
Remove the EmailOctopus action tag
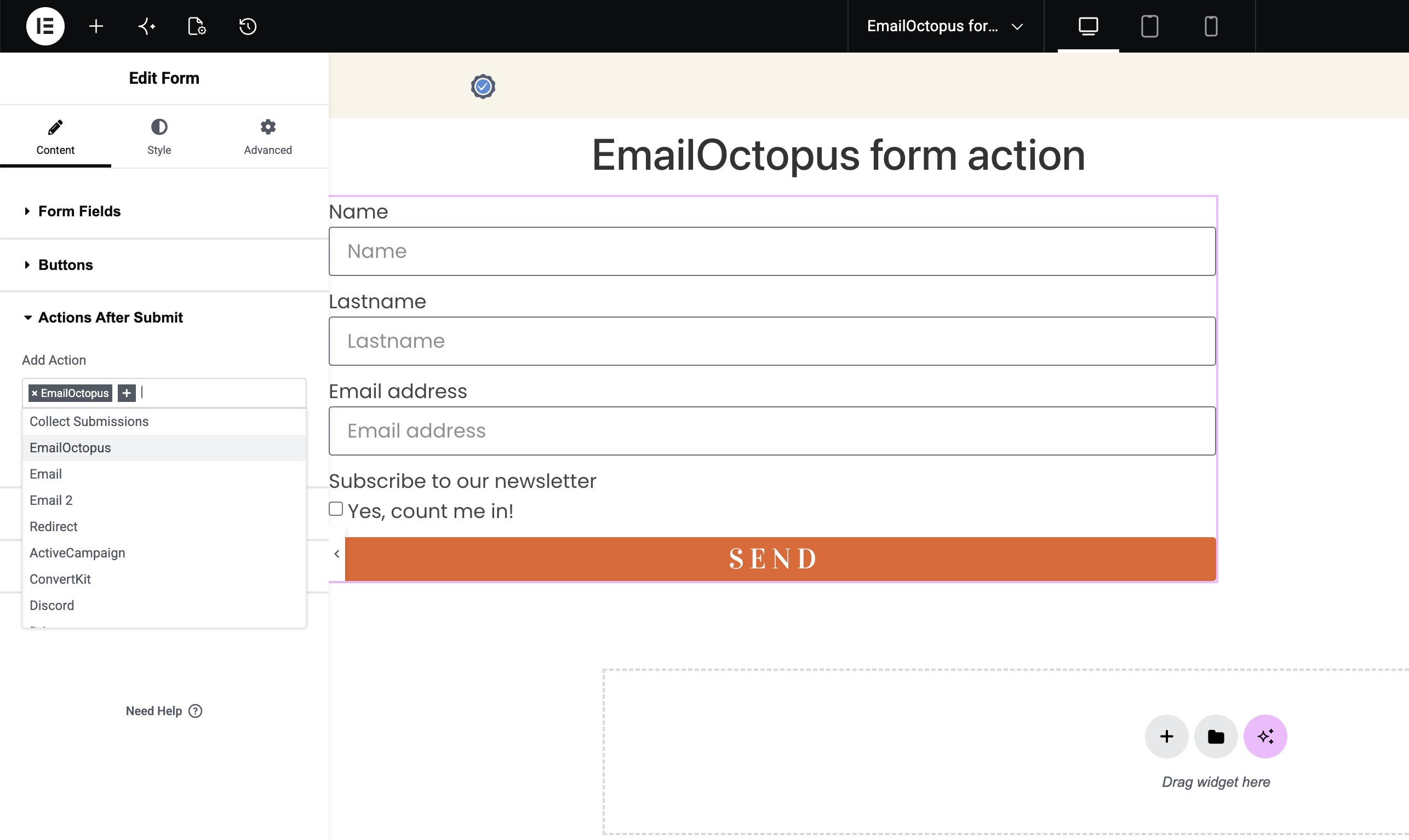pos(35,393)
